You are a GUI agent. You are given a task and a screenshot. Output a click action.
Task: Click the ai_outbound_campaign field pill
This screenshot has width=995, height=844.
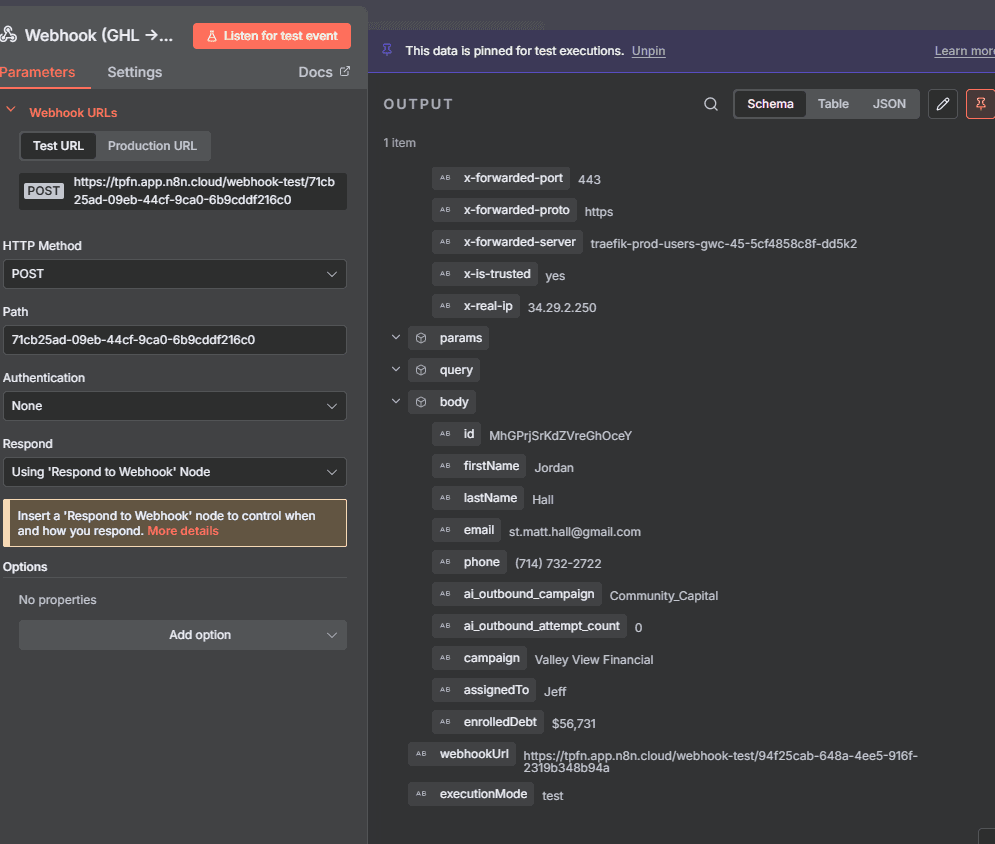[517, 594]
